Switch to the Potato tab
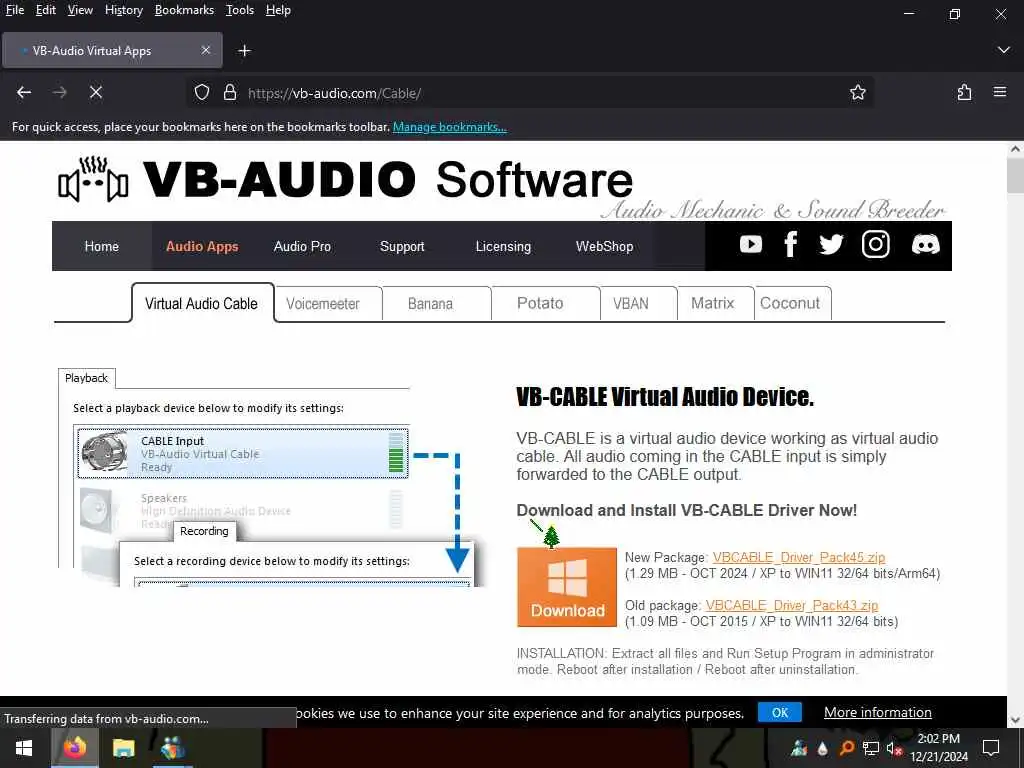 point(540,304)
